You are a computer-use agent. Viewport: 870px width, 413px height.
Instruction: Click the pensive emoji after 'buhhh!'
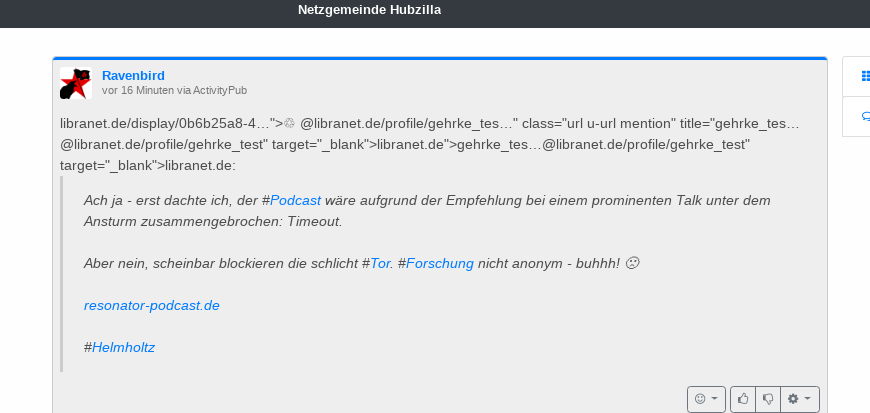[632, 263]
